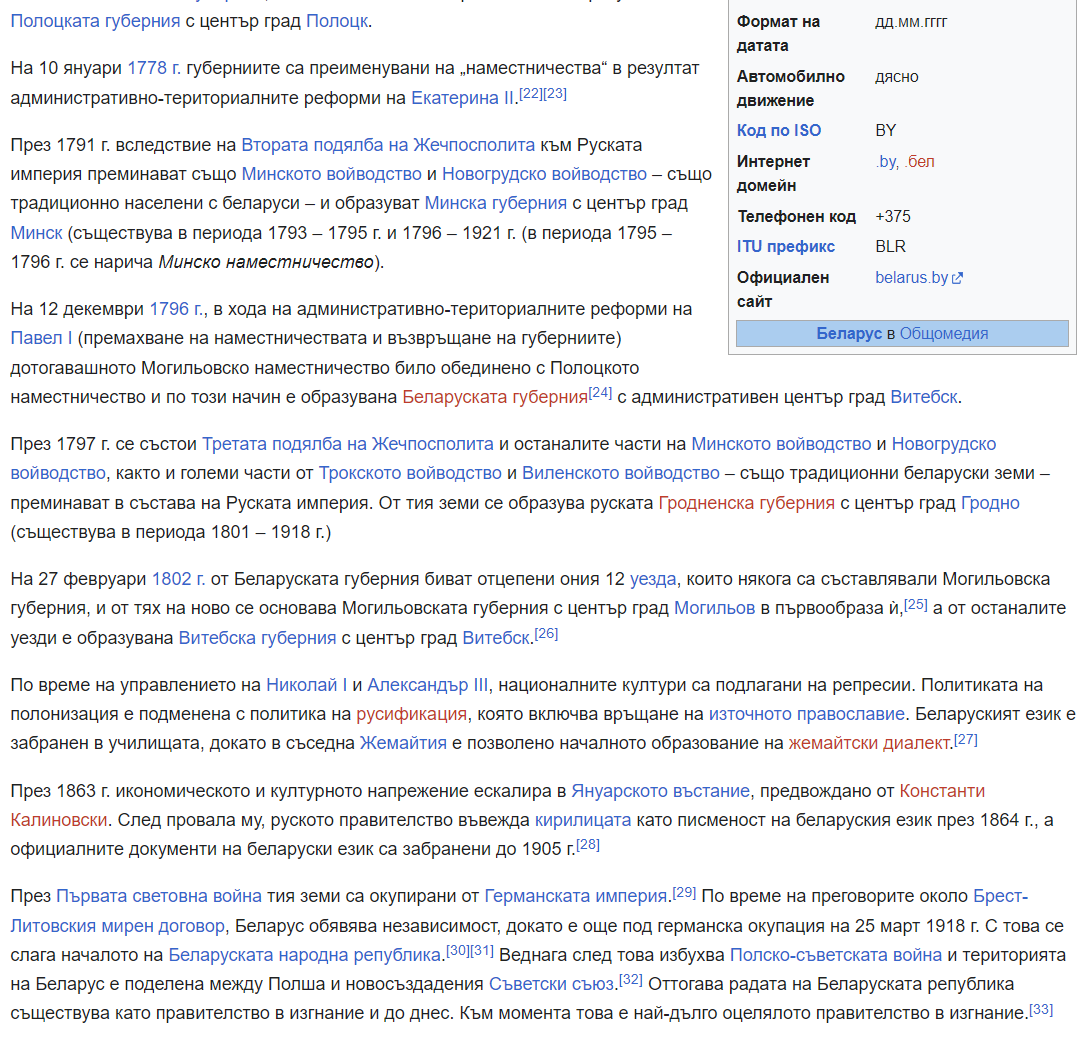Viewport: 1079px width, 1037px height.
Task: Open the Януарското въстание link
Action: (x=661, y=791)
